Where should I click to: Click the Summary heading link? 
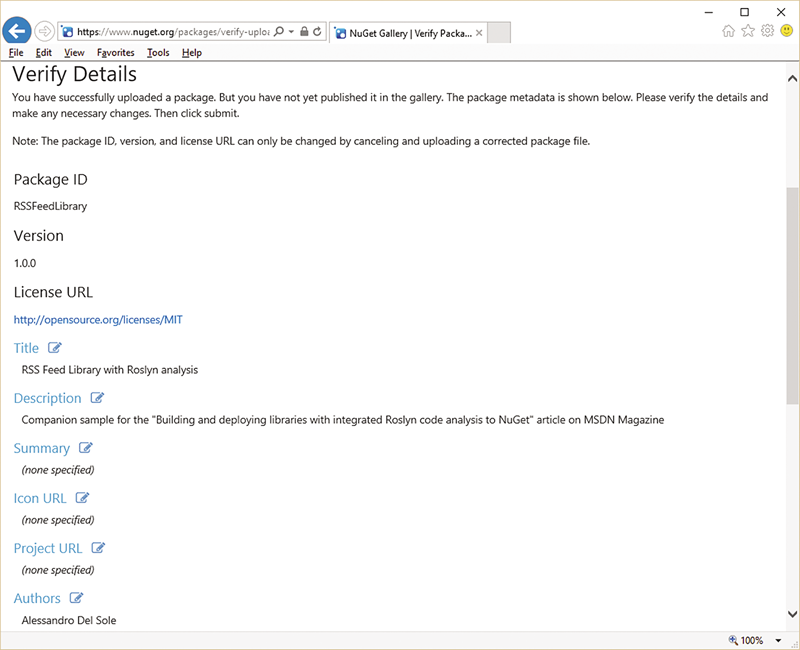click(x=41, y=448)
